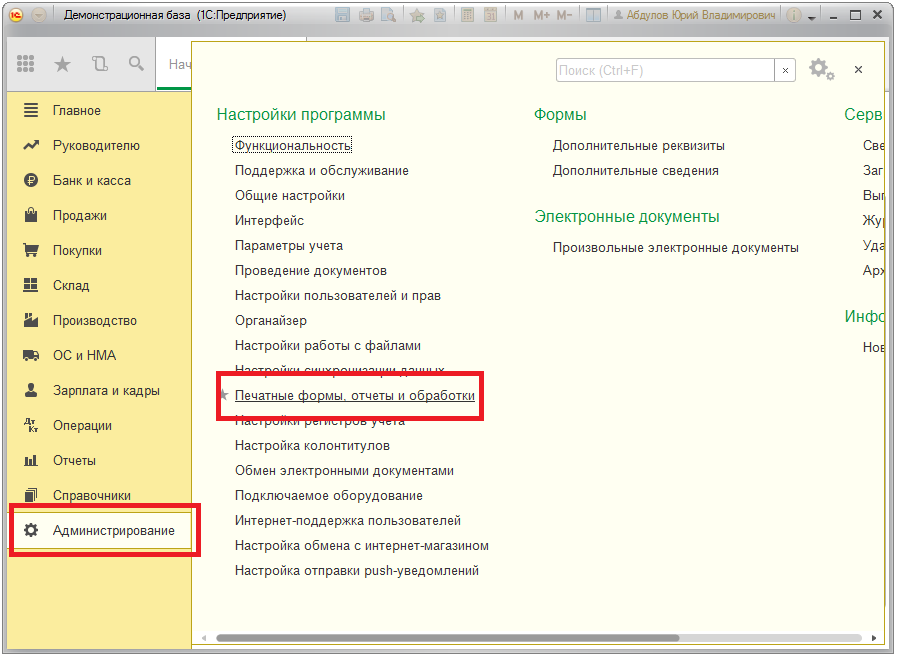Viewport: 897px width, 657px height.
Task: Open navigation settings gear icon
Action: click(x=820, y=69)
